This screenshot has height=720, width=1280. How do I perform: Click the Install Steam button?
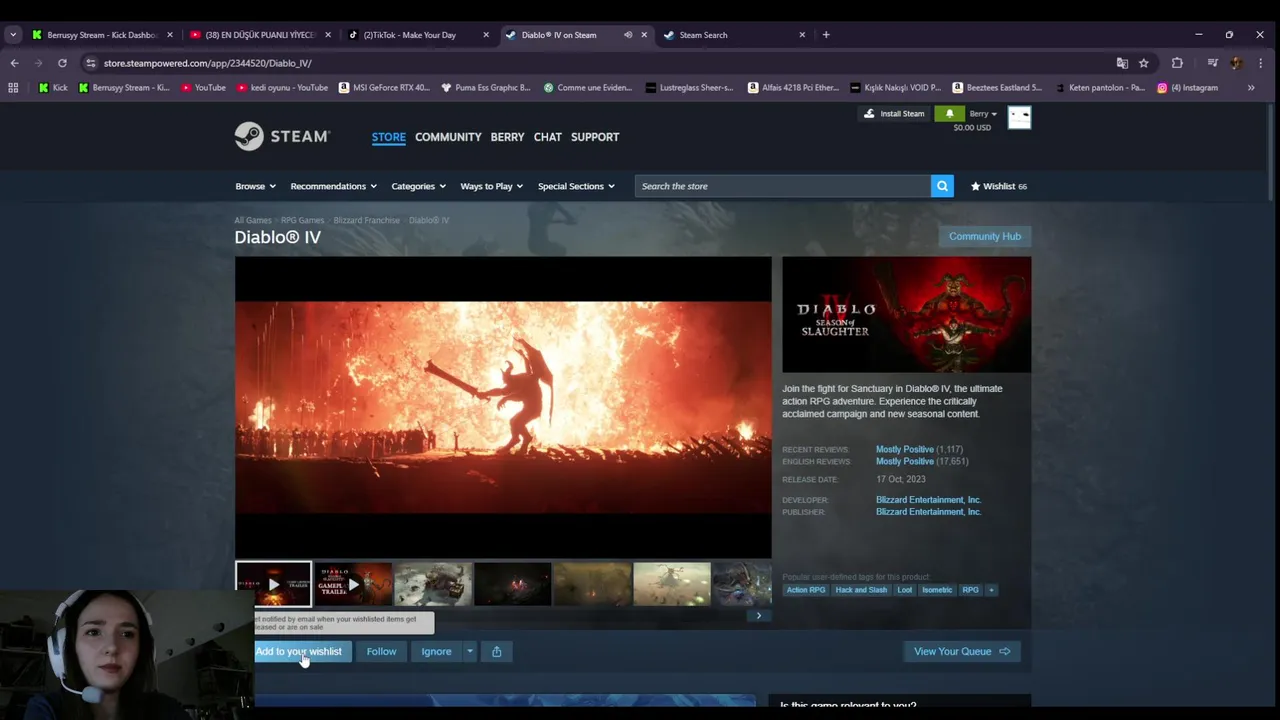(894, 114)
